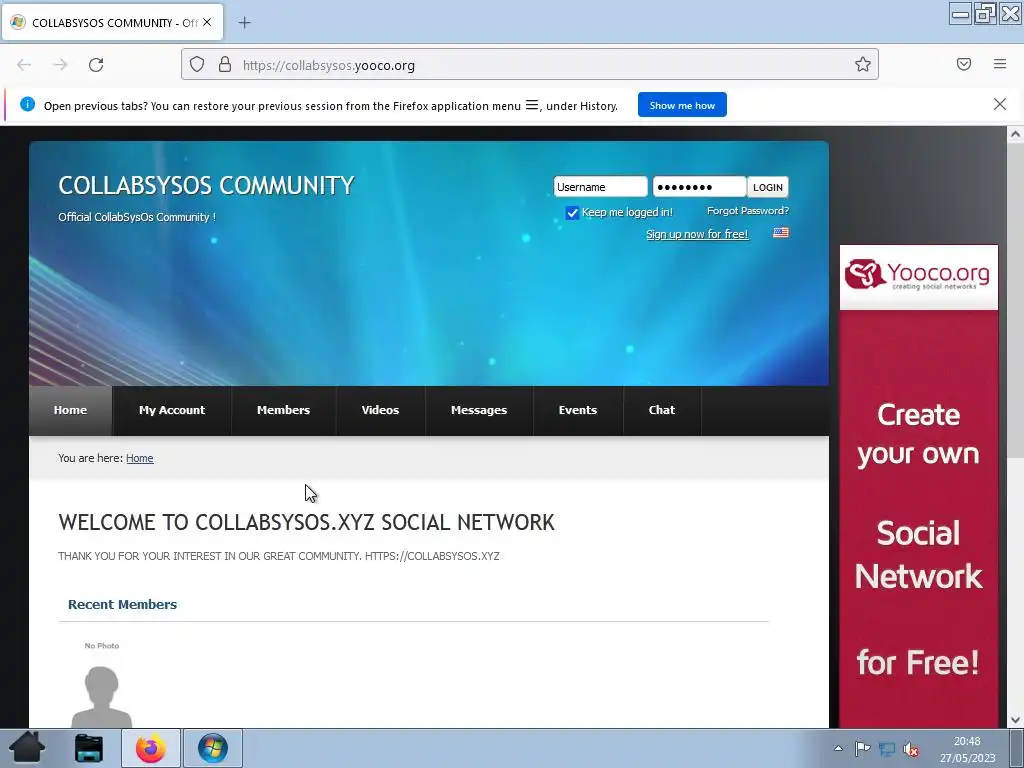This screenshot has width=1024, height=768.
Task: Reload the page with the refresh icon
Action: 96,65
